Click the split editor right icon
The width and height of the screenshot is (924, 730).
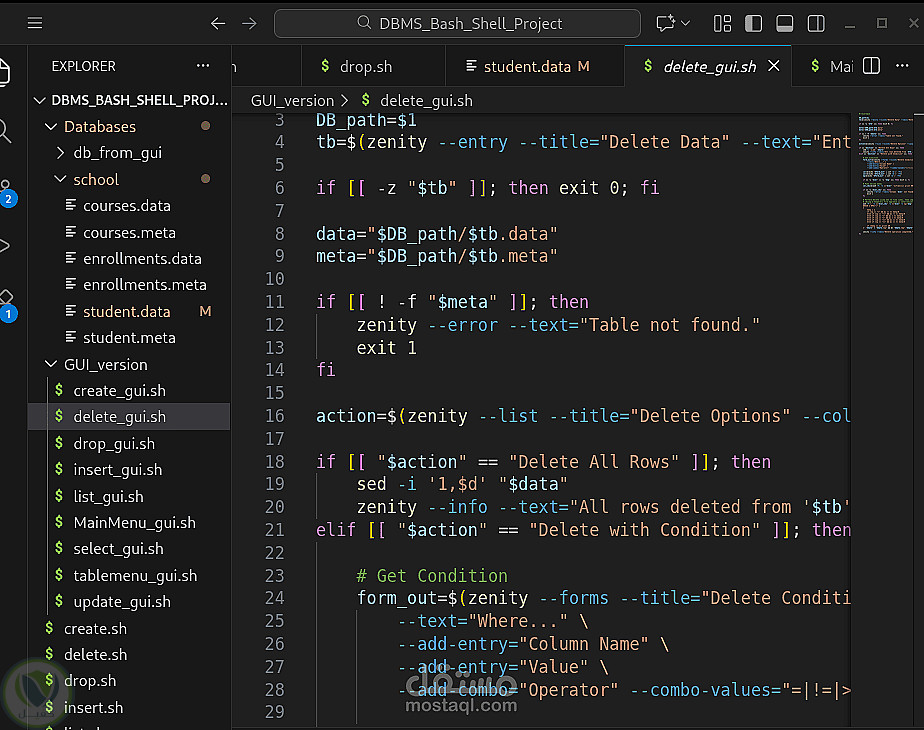(x=872, y=66)
